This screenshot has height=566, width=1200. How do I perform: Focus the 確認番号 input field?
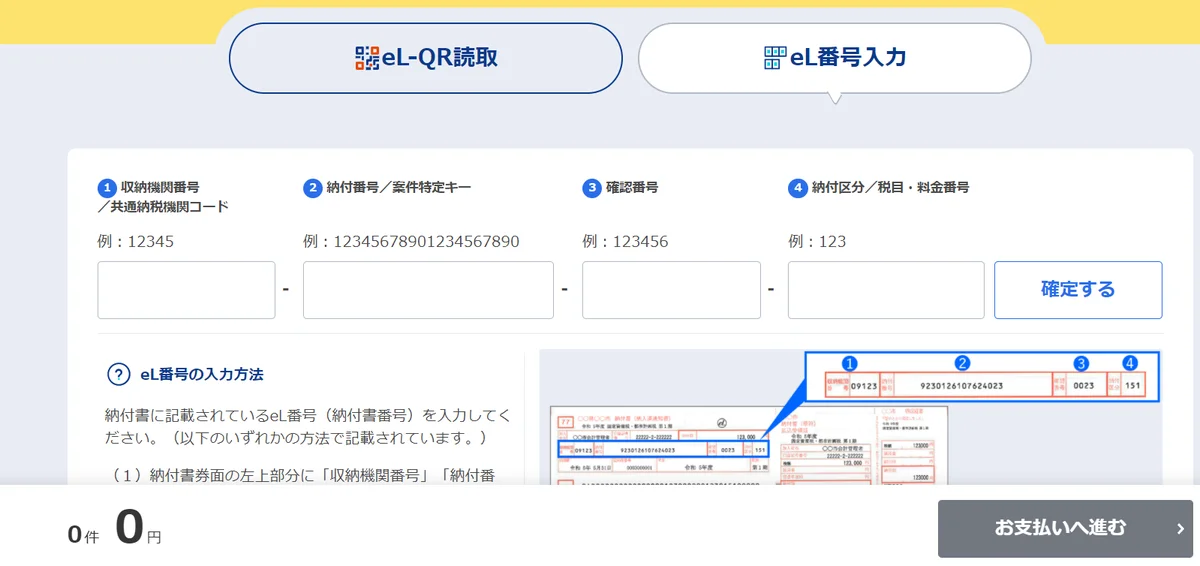tap(671, 290)
